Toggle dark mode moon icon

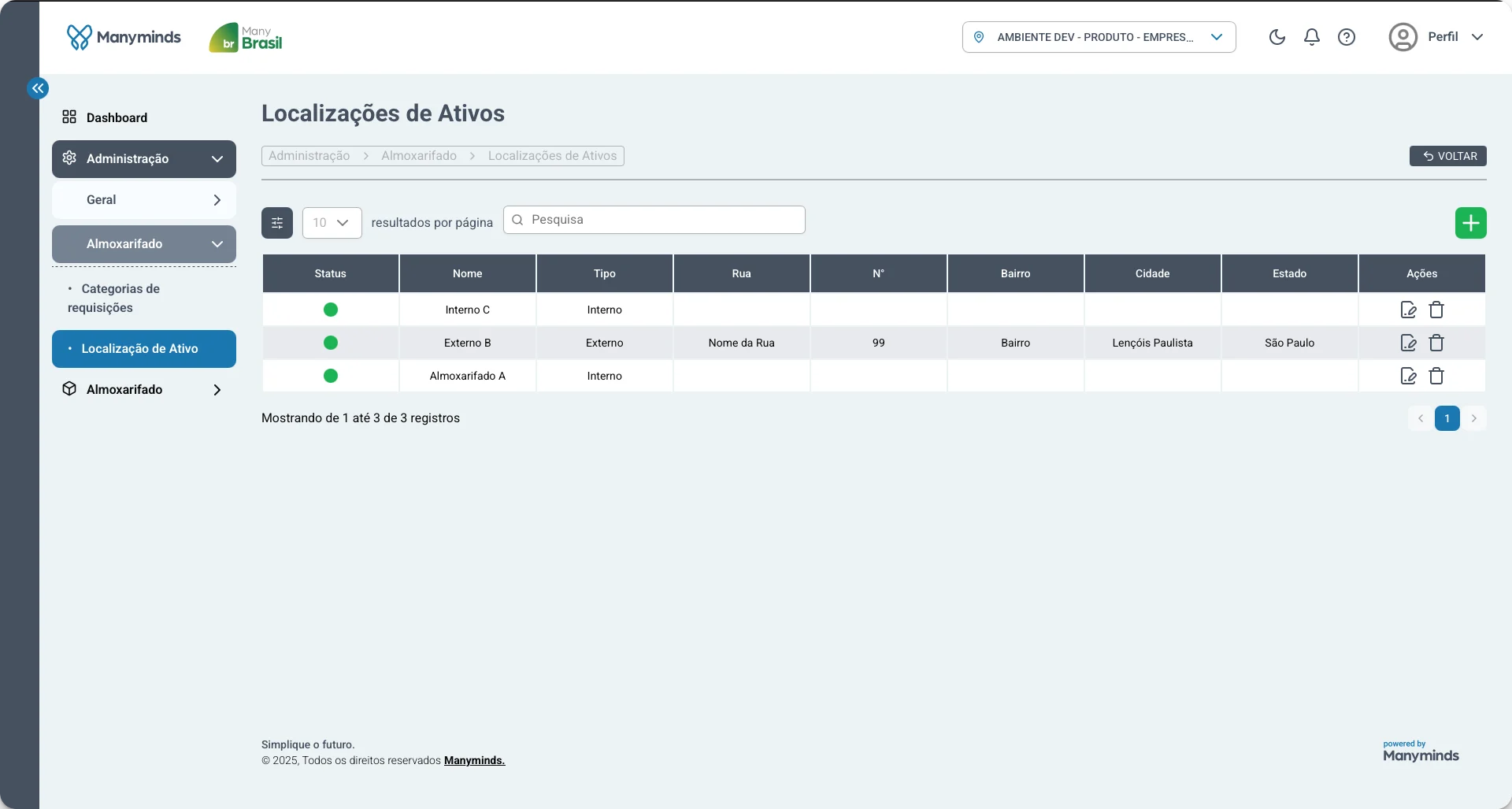coord(1277,37)
